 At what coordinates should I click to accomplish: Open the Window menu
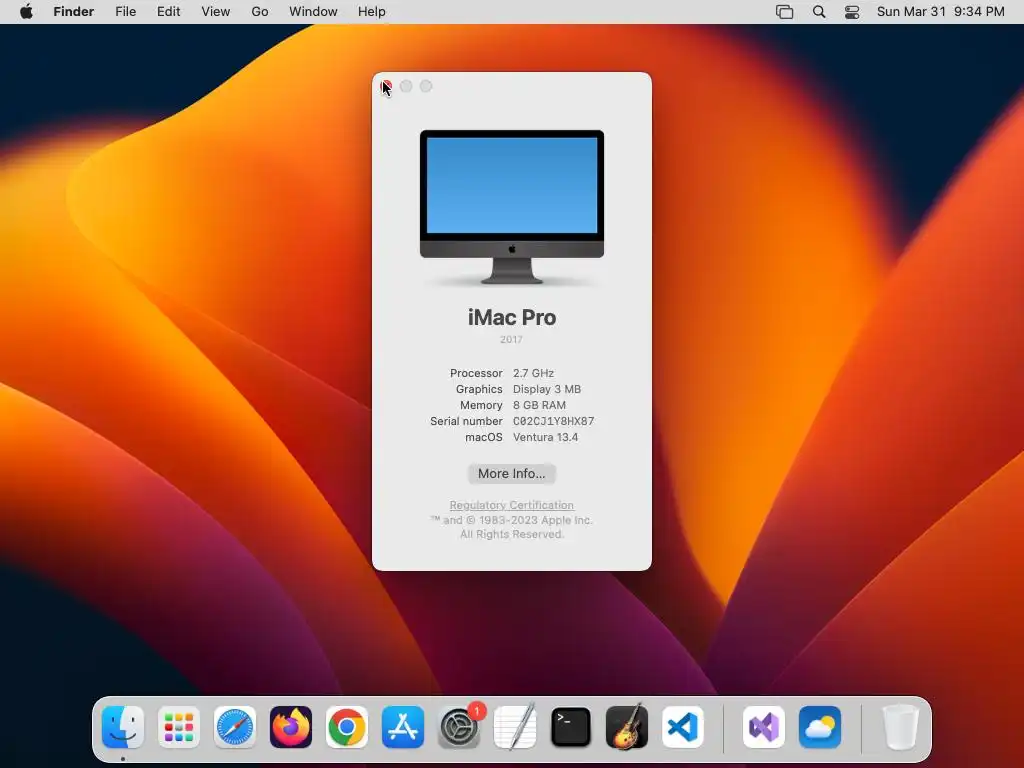point(313,12)
